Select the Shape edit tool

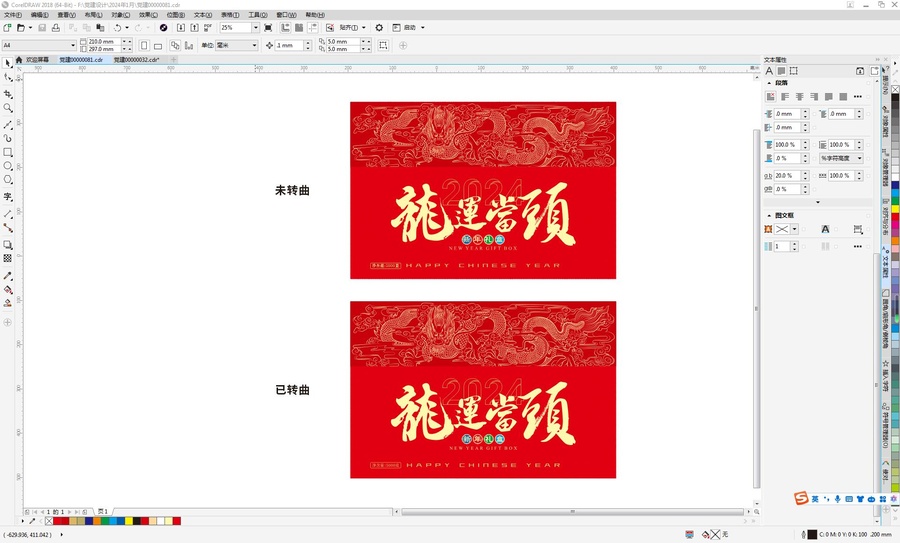(7, 77)
